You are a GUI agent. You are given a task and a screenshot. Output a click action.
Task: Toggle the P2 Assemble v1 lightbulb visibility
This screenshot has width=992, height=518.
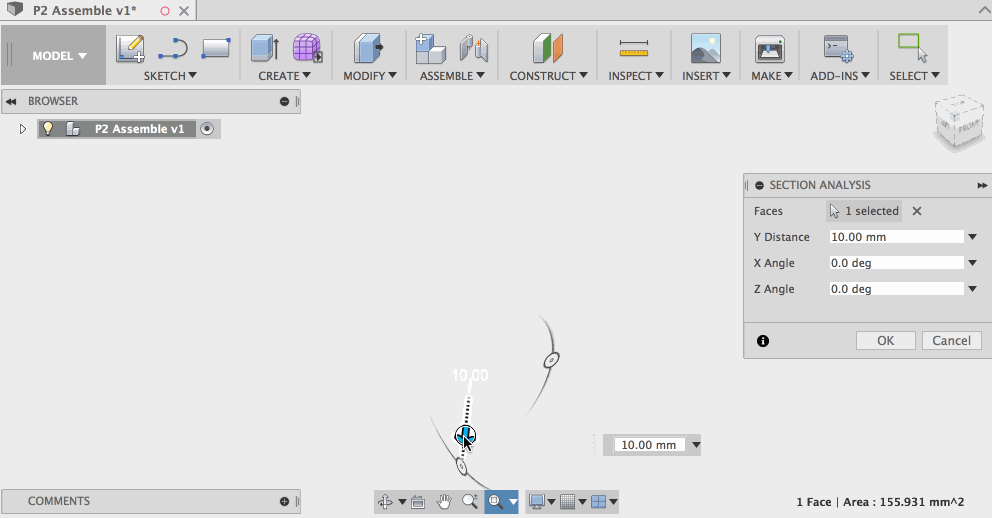47,129
